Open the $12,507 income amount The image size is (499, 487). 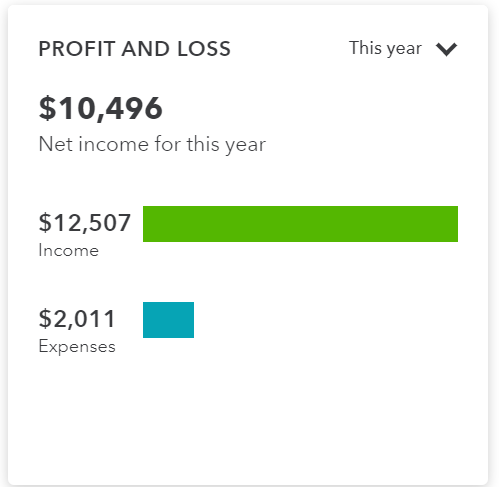tap(84, 223)
